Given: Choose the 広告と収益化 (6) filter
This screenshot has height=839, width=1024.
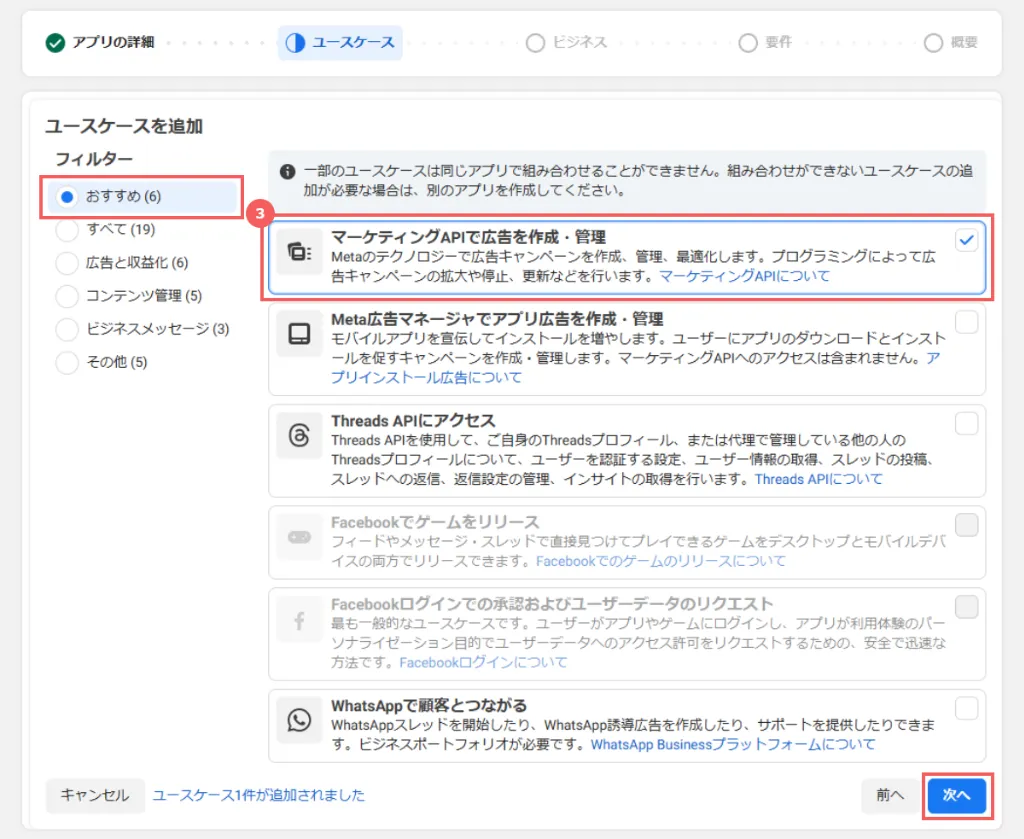Looking at the screenshot, I should point(67,263).
